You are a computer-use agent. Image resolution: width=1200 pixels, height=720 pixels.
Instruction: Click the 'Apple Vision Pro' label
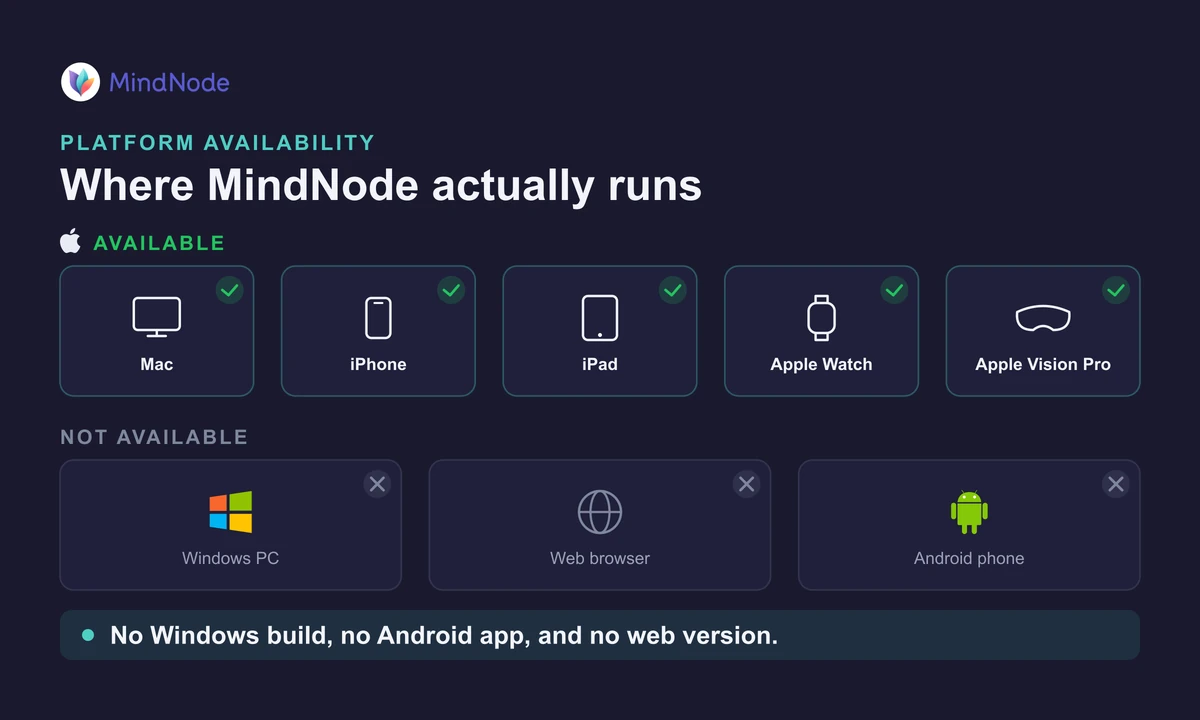click(x=1043, y=364)
